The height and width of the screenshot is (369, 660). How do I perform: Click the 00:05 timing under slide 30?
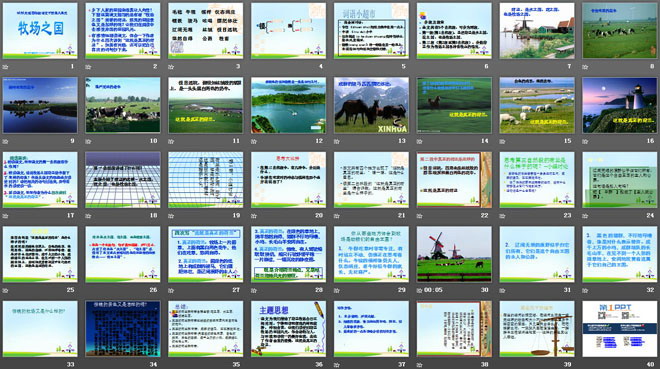pyautogui.click(x=433, y=290)
